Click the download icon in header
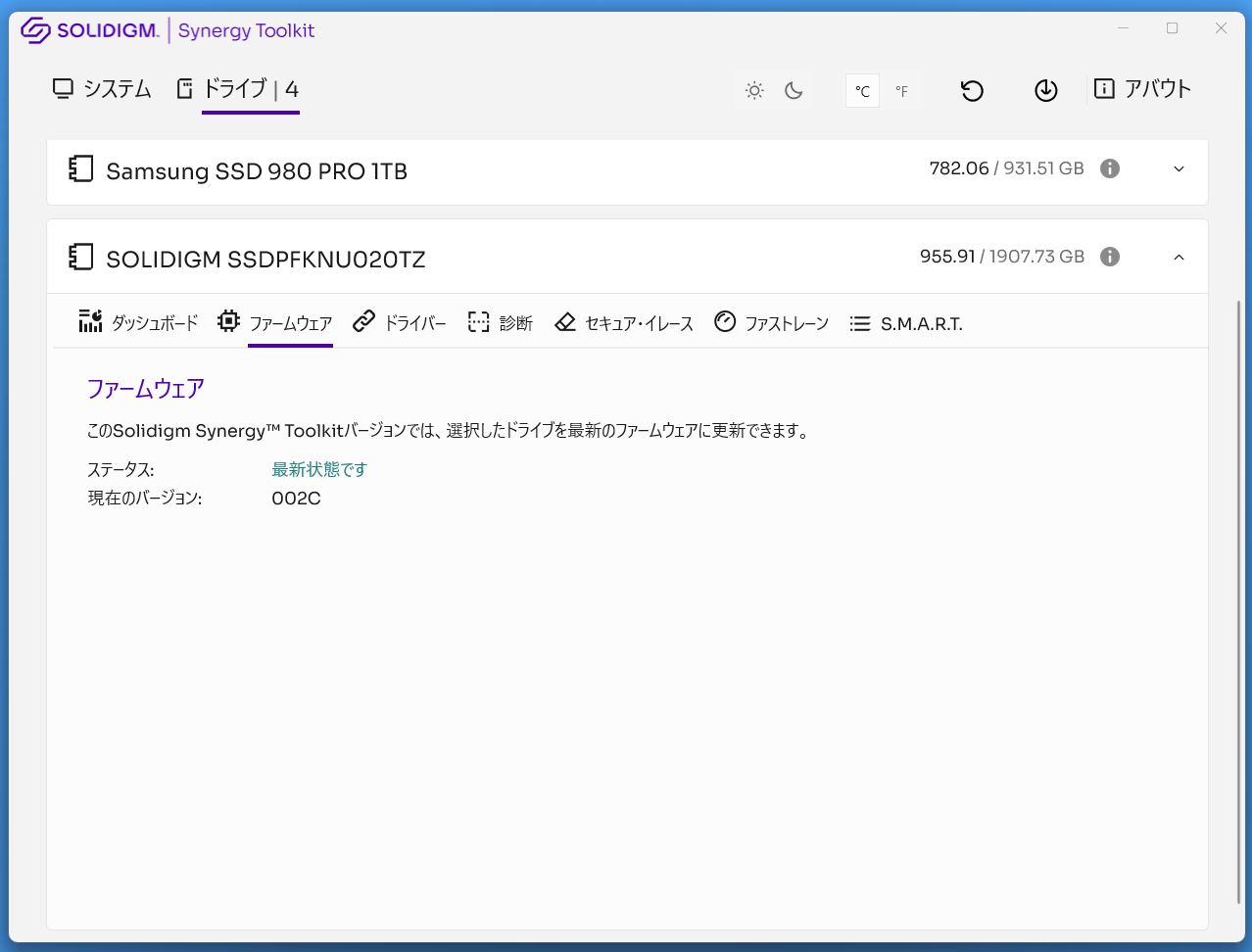This screenshot has width=1252, height=952. 1046,91
